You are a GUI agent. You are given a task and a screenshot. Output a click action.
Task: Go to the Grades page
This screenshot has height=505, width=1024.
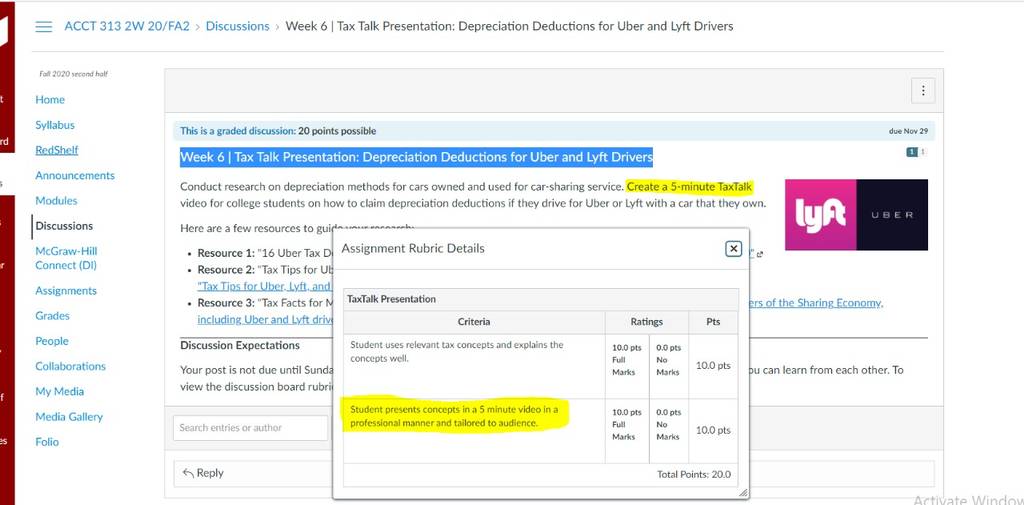click(52, 316)
